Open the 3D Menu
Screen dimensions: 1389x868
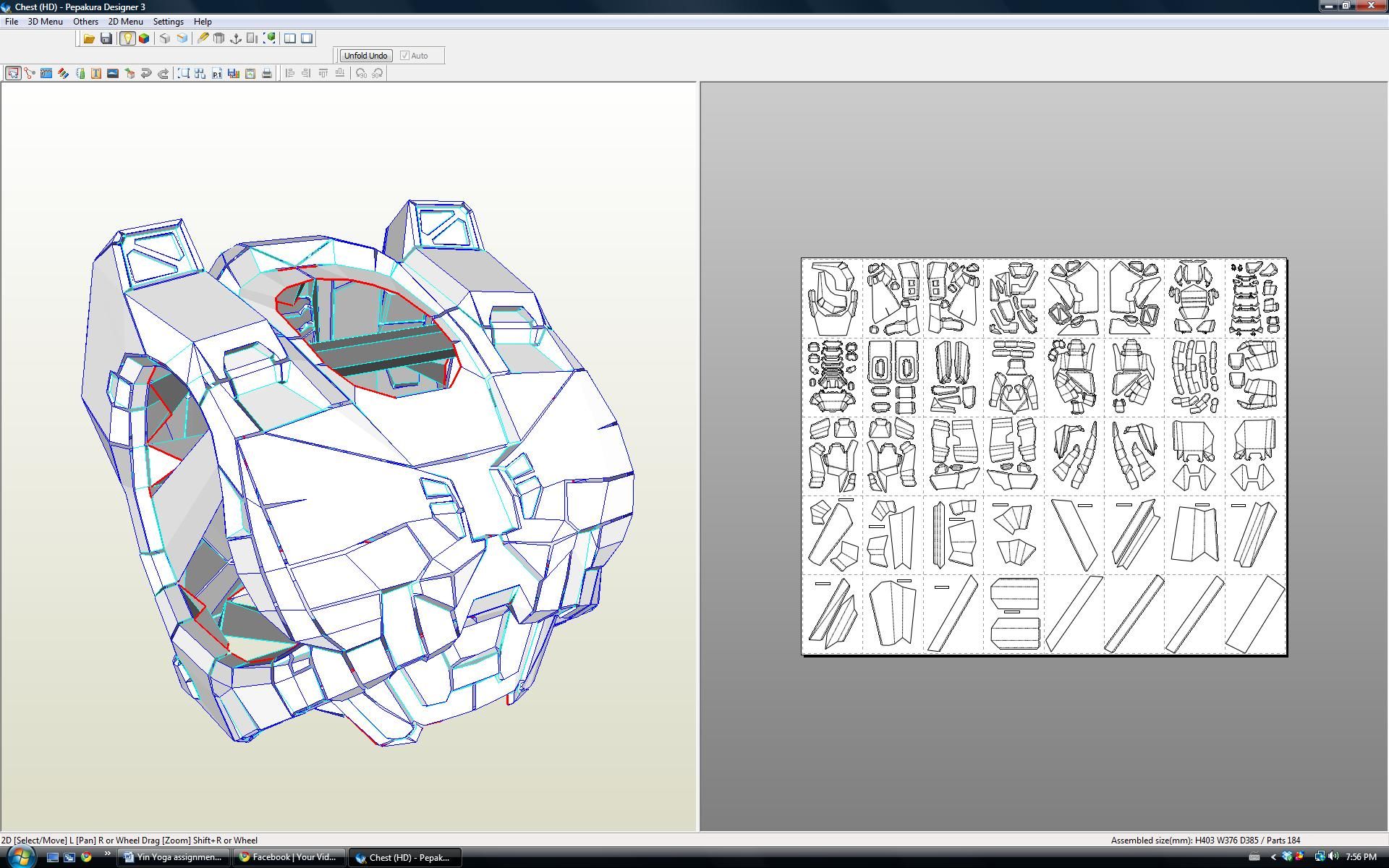pos(45,21)
